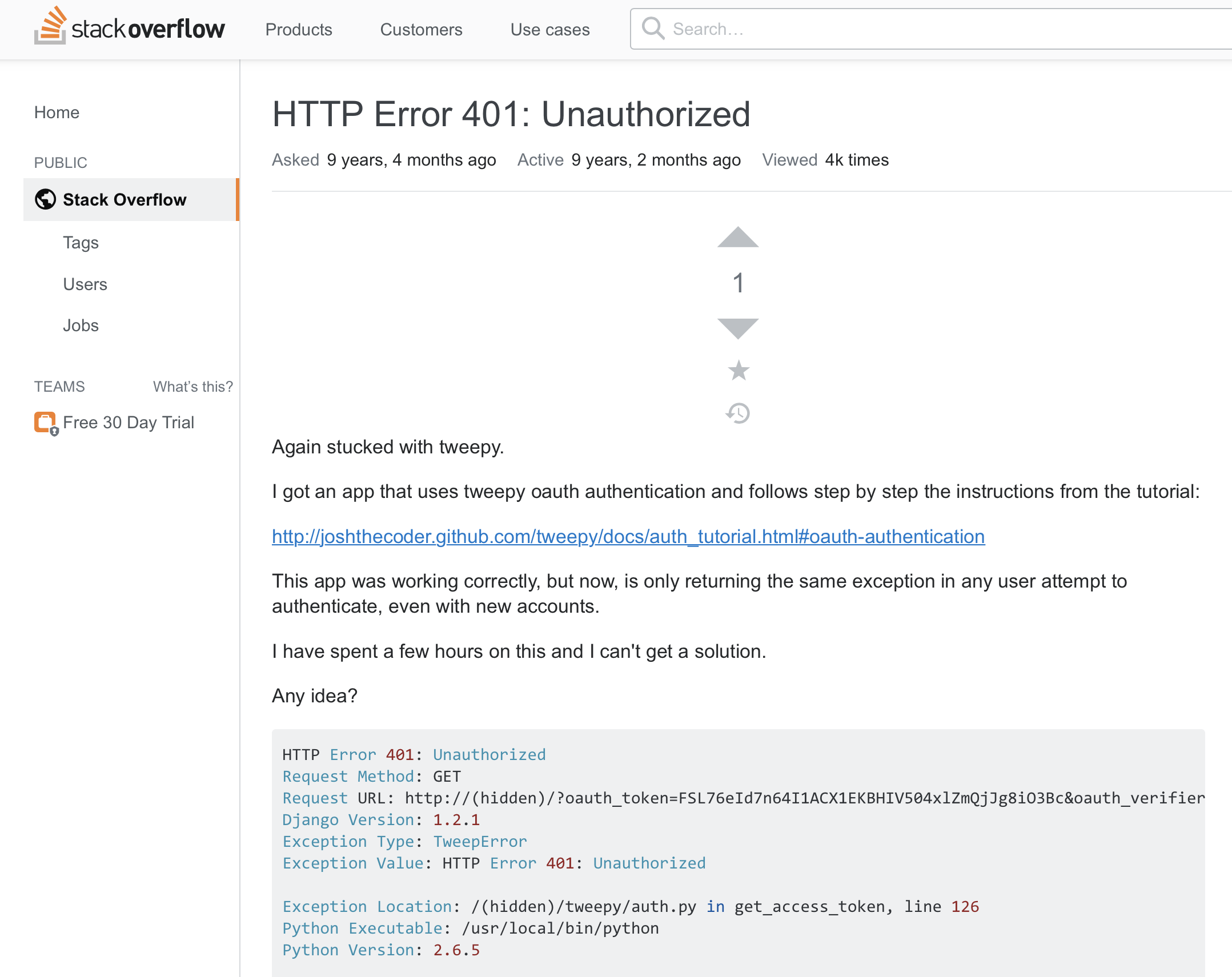Focus the Search input field

(x=931, y=29)
